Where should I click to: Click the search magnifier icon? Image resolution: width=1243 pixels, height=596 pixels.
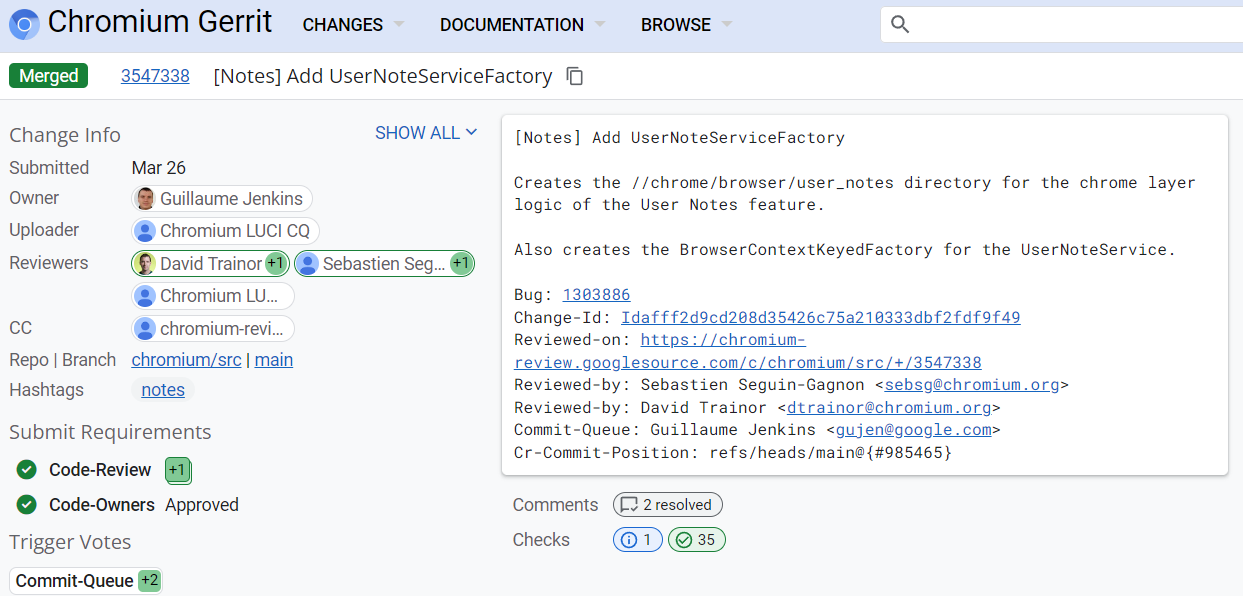coord(900,24)
